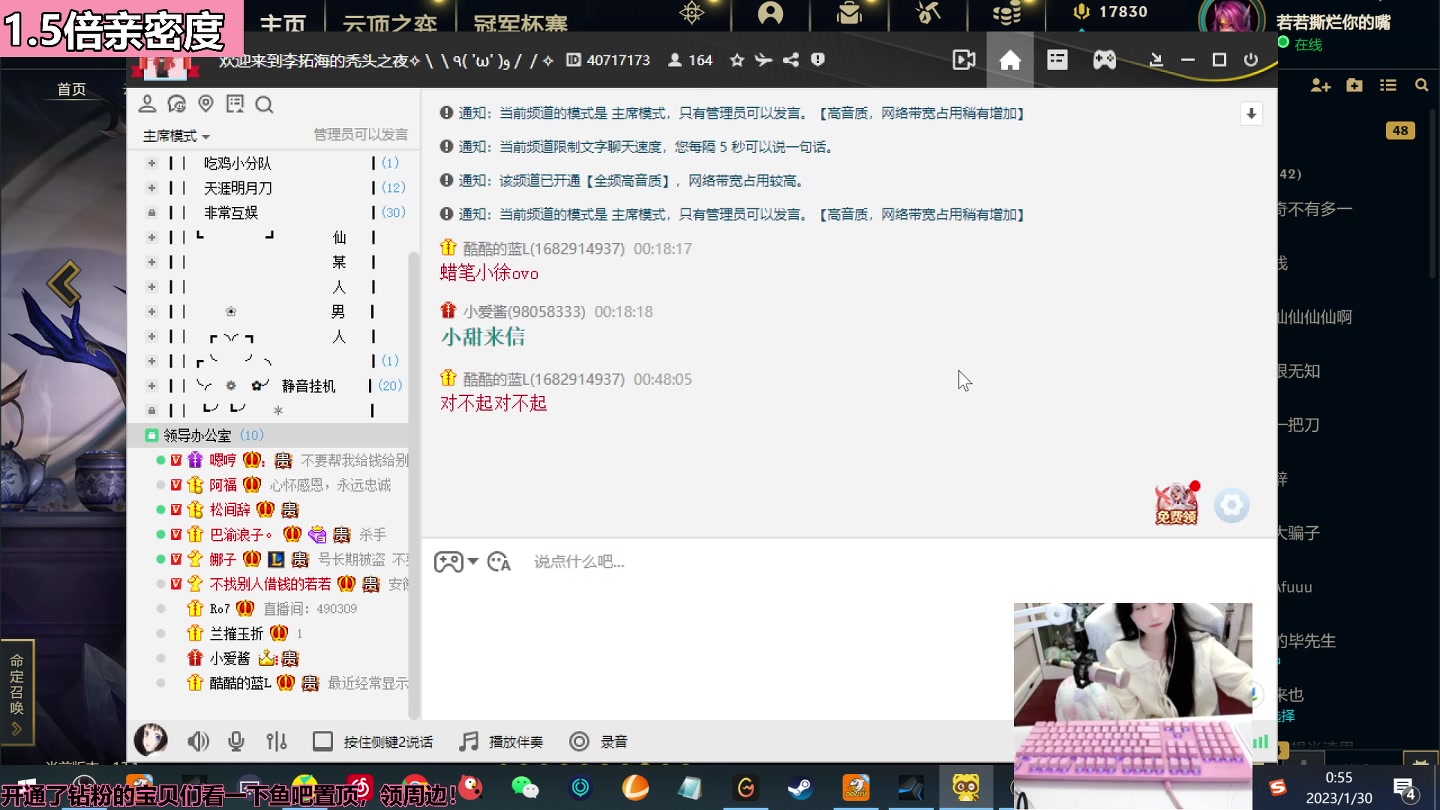Select user 不找别人借钱的若若
This screenshot has height=810, width=1440.
pyautogui.click(x=270, y=584)
